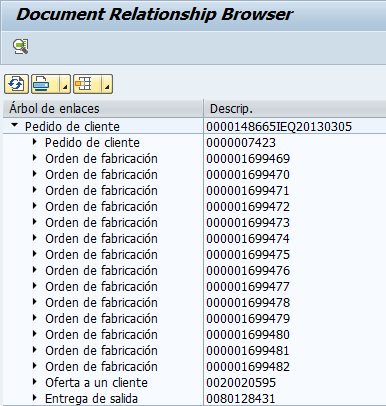Image resolution: width=386 pixels, height=406 pixels.
Task: Expand Orden de fabricación 000001699479
Action: tap(35, 318)
